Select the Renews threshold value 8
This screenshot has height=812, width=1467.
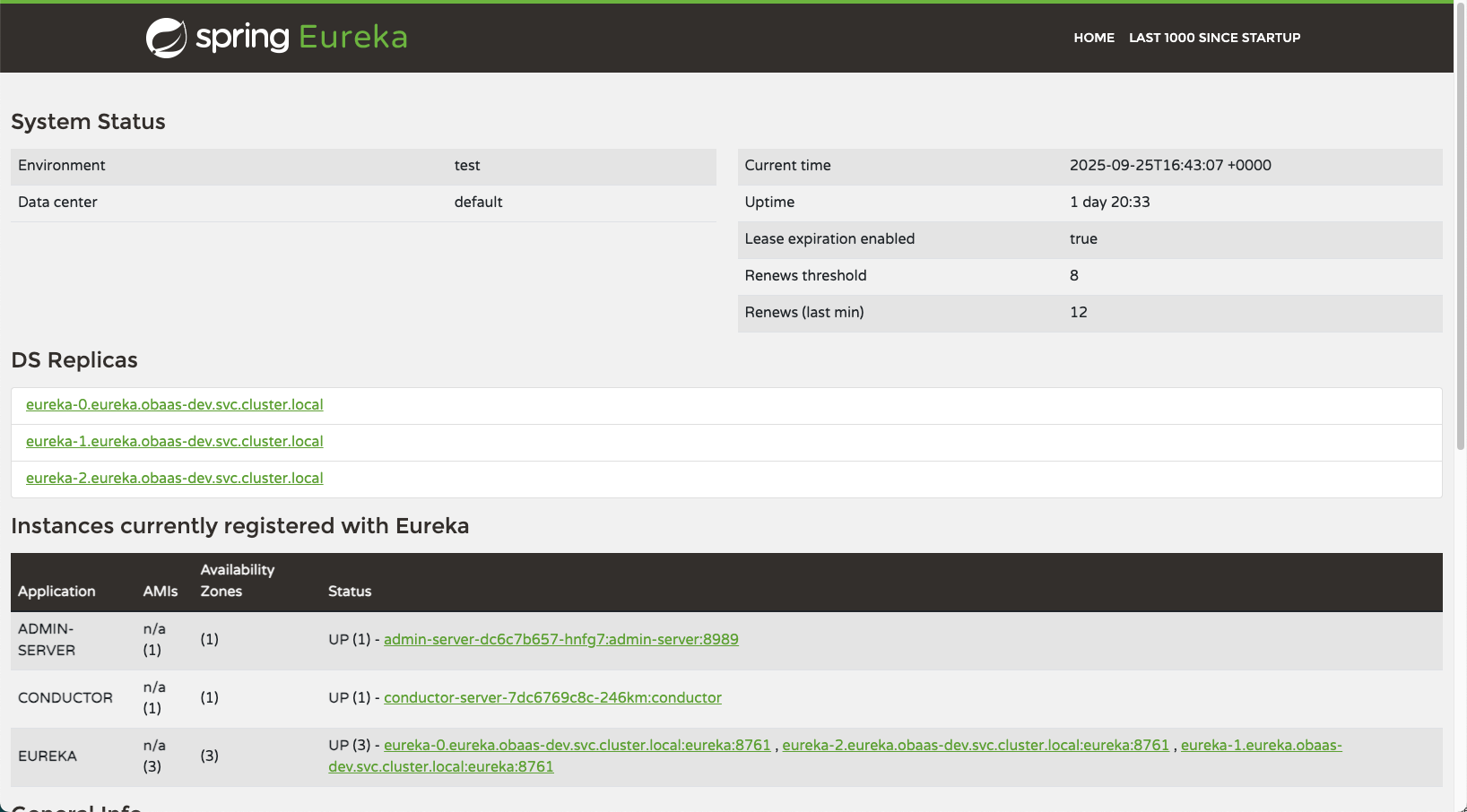tap(1074, 275)
